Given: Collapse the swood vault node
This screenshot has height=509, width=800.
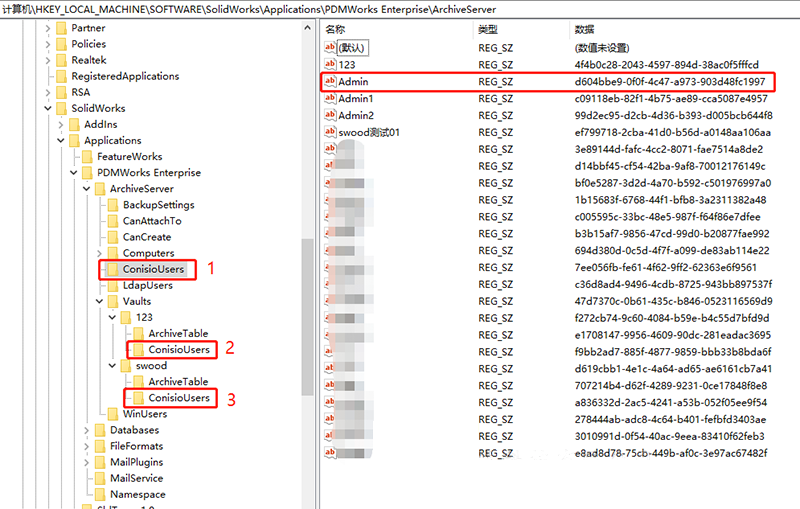Looking at the screenshot, I should 111,366.
